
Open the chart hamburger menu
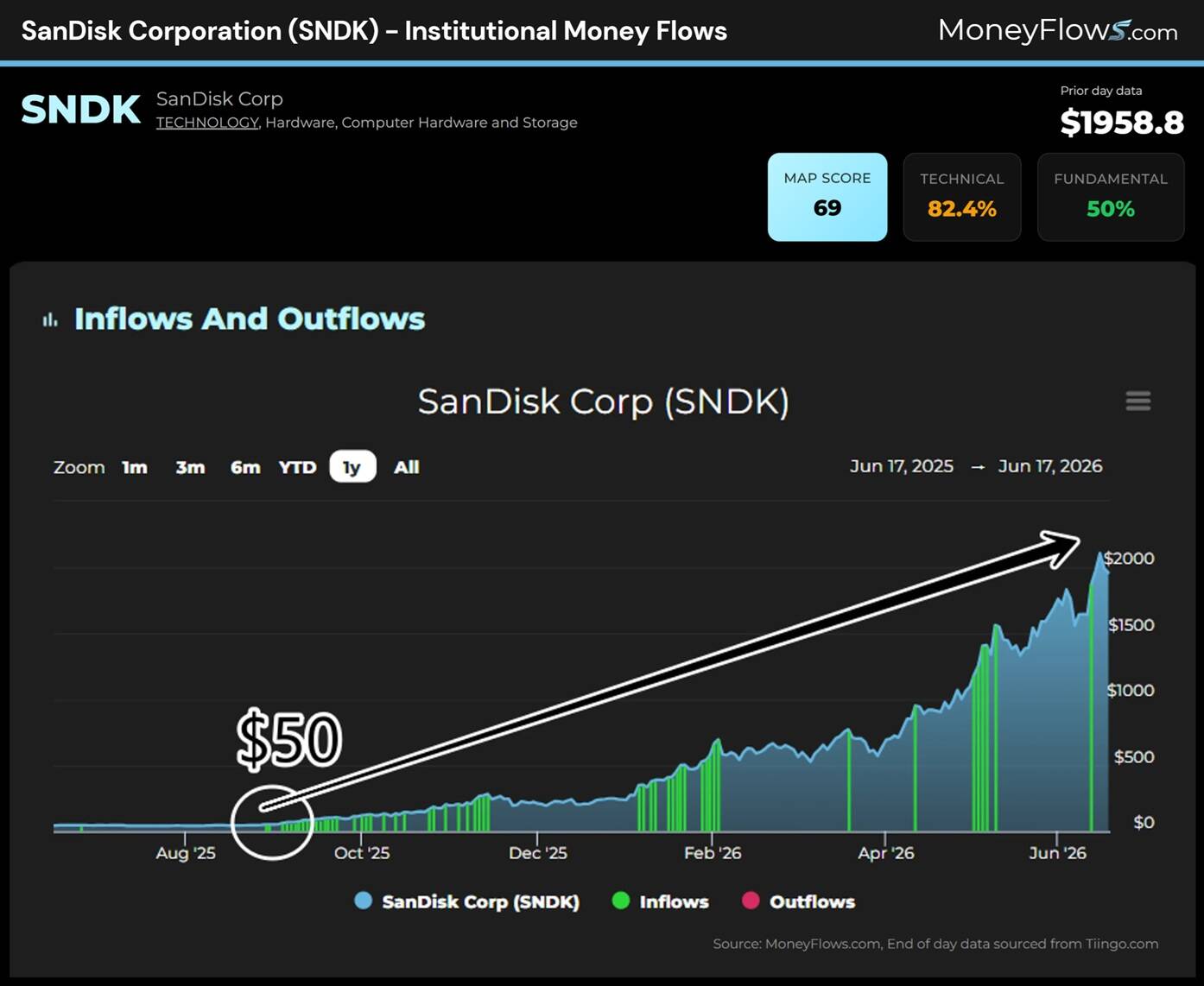pos(1137,401)
